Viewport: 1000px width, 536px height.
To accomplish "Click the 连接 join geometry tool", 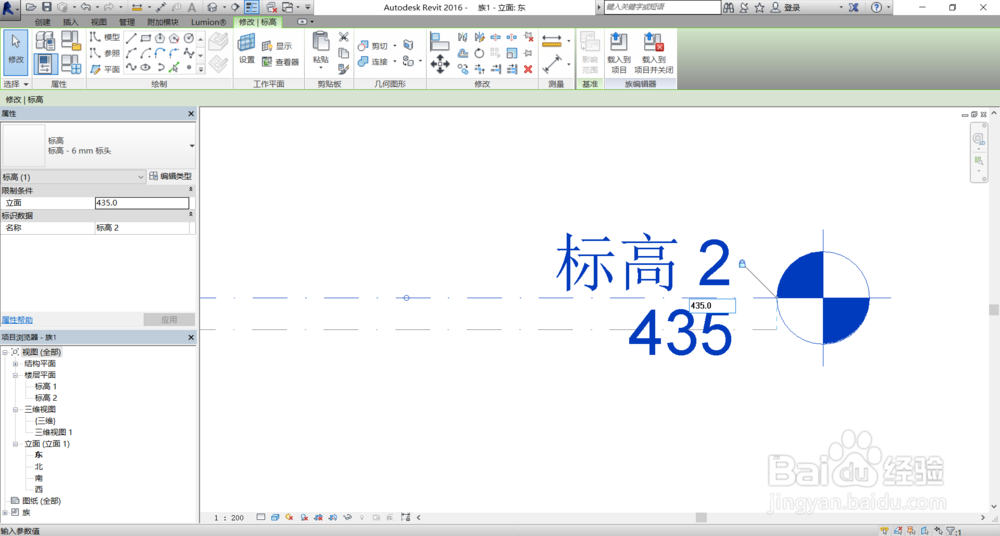I will pos(373,62).
